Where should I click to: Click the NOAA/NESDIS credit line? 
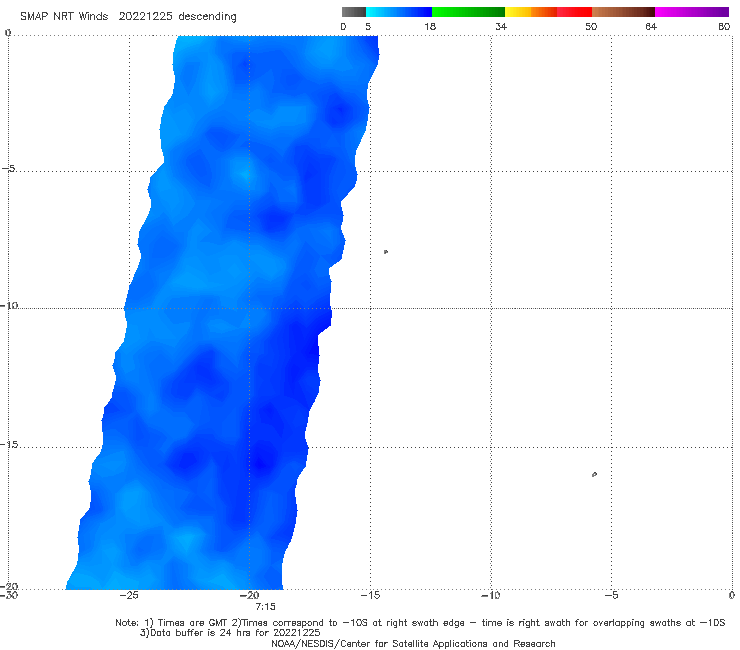coord(413,644)
